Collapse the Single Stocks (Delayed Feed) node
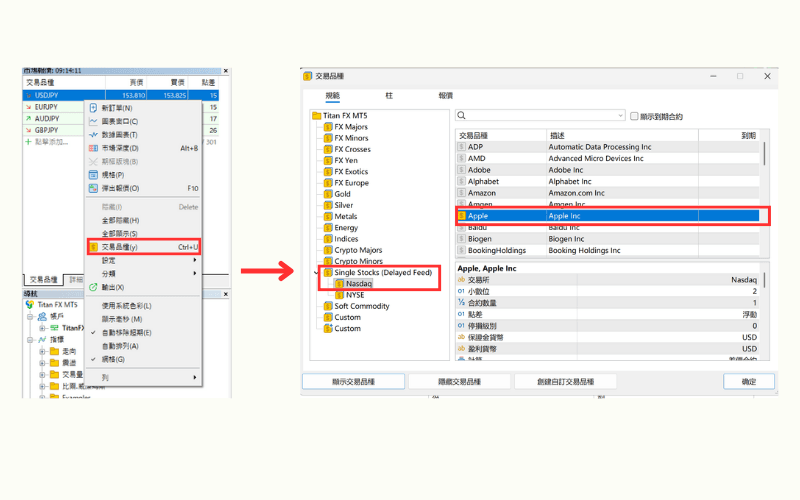Image resolution: width=800 pixels, height=500 pixels. pyautogui.click(x=318, y=272)
